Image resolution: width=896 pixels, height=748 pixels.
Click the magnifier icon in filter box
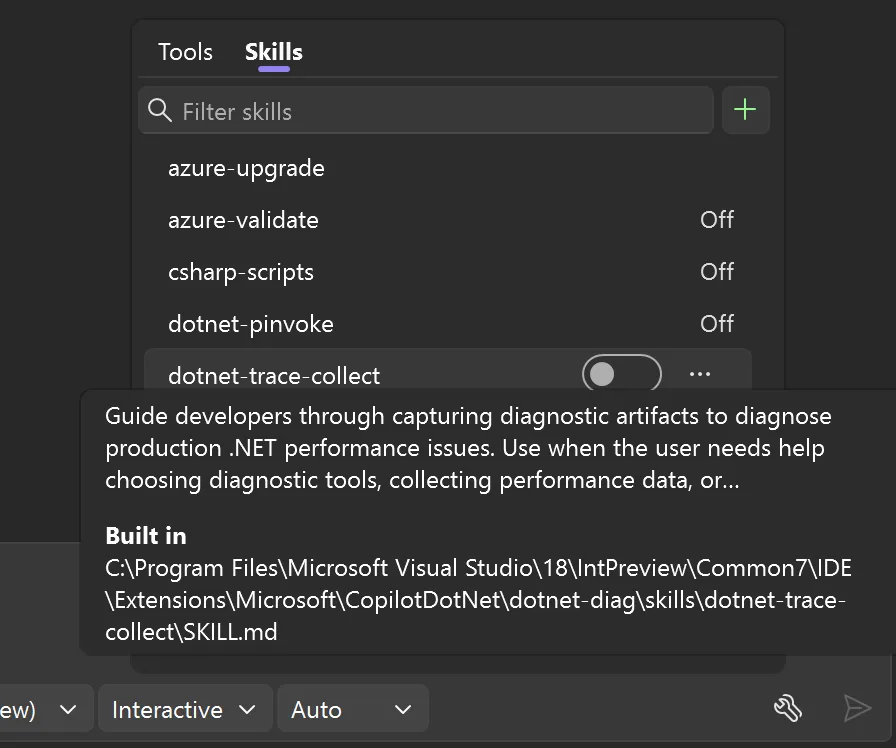(x=159, y=110)
